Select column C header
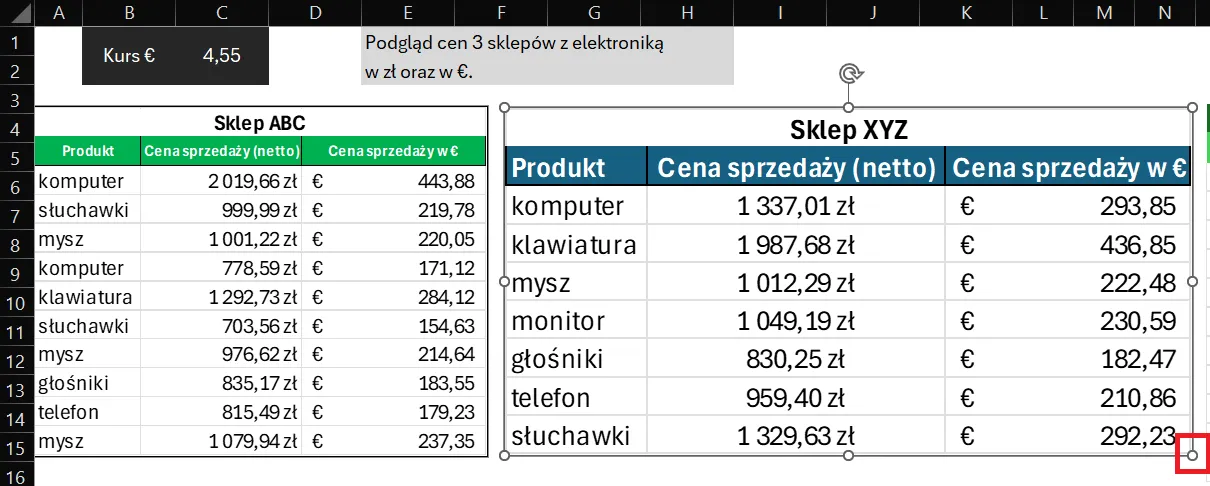This screenshot has width=1210, height=486. (x=221, y=13)
